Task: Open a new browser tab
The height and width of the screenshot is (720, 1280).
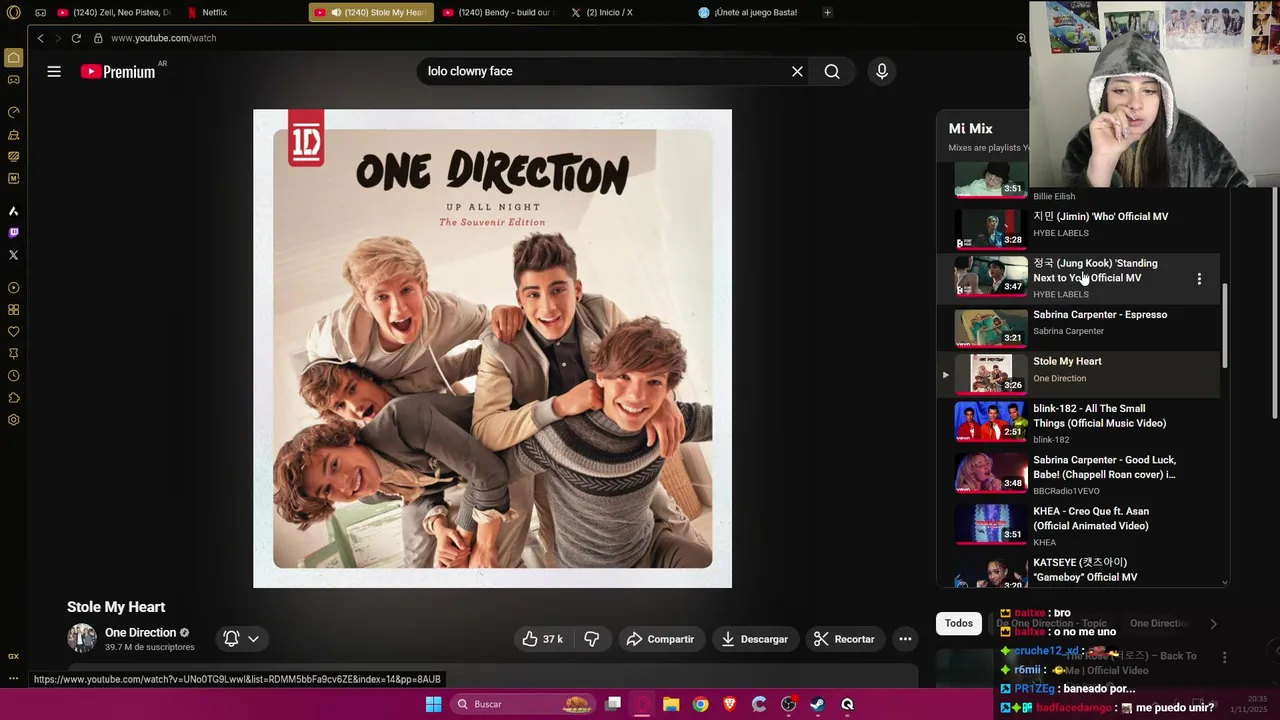Action: pos(827,12)
